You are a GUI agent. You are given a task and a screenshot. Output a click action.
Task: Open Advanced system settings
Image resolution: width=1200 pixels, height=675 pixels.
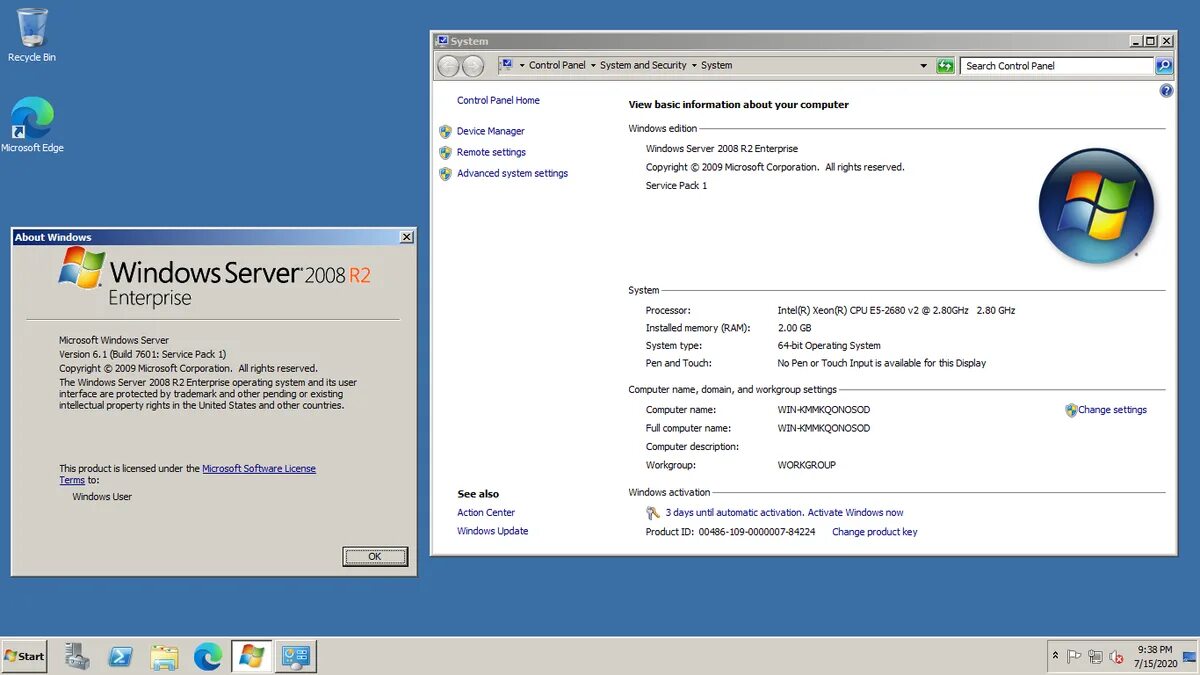tap(512, 173)
